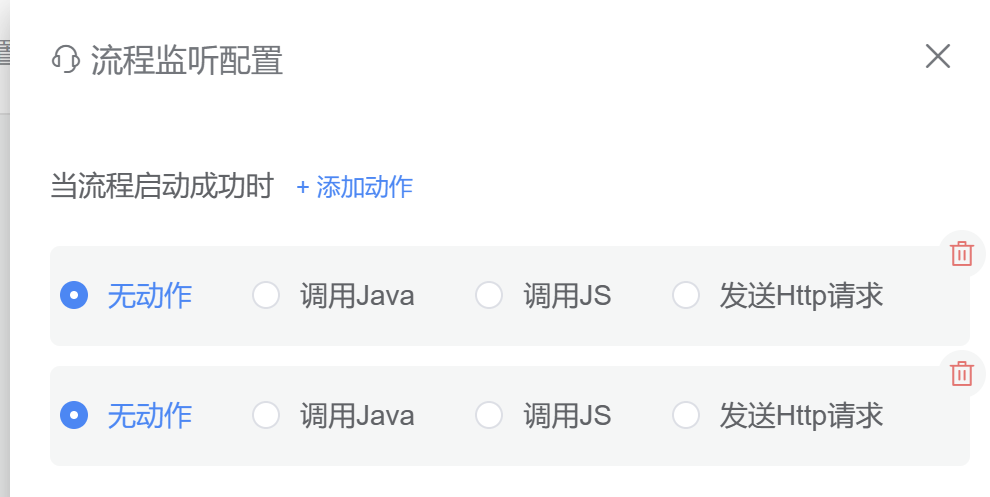Select 无动作 radio in the upper action row
Viewport: 990px width, 497px height.
pyautogui.click(x=74, y=295)
